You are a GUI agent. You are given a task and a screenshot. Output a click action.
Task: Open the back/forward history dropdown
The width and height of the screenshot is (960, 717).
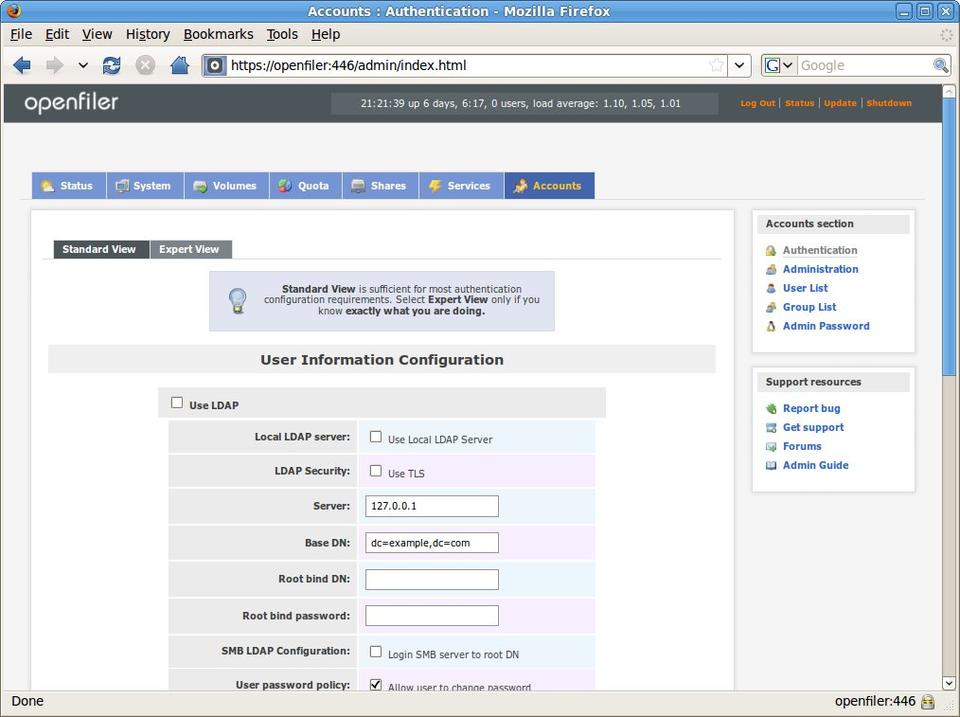[83, 65]
